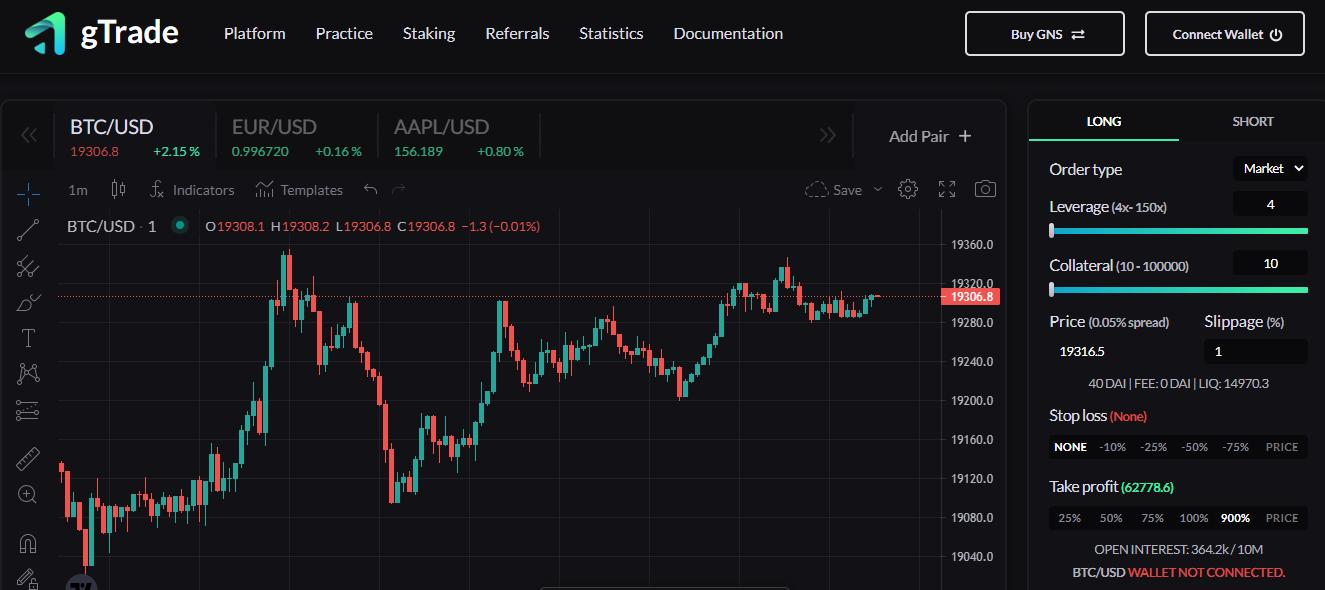
Task: Switch to the SHORT tab
Action: (1252, 122)
